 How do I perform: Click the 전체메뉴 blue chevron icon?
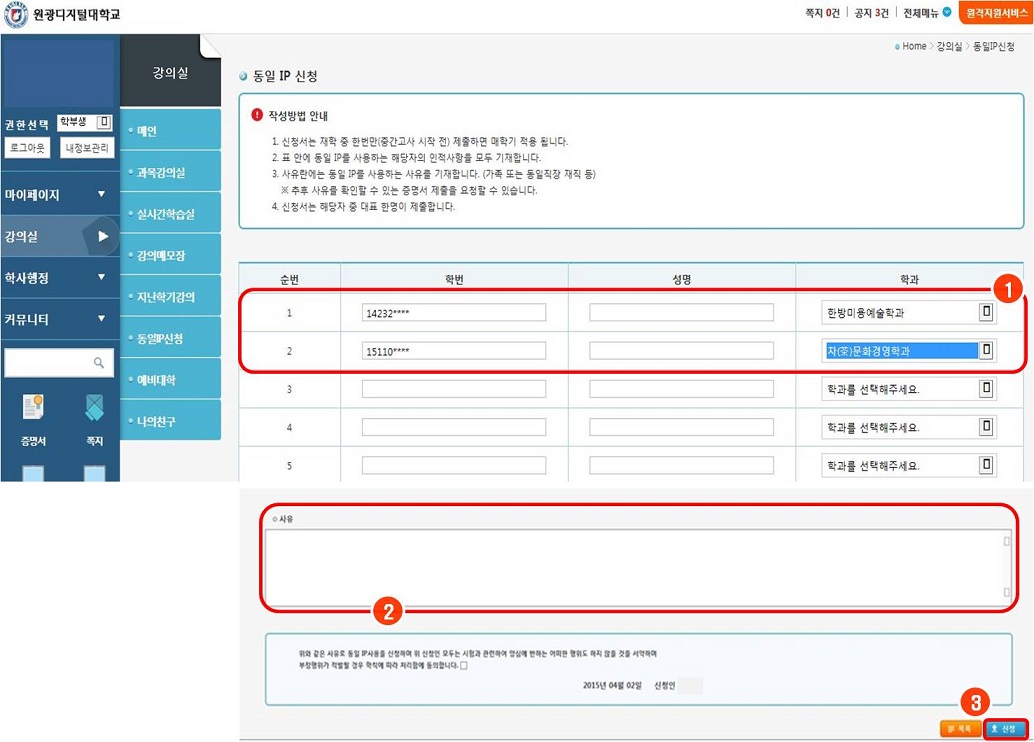pyautogui.click(x=947, y=12)
